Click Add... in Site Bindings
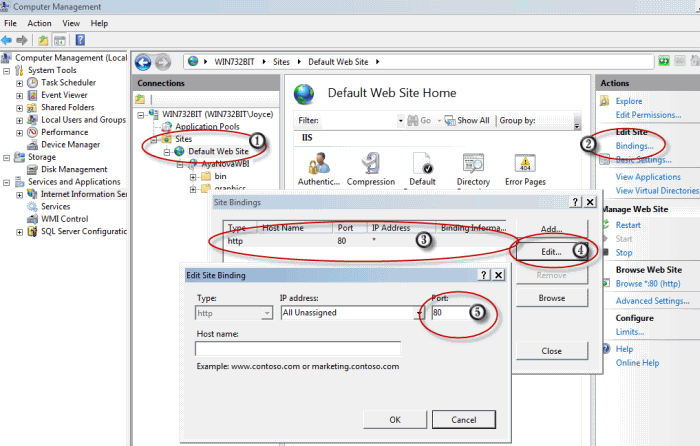Image resolution: width=700 pixels, height=446 pixels. pos(552,229)
